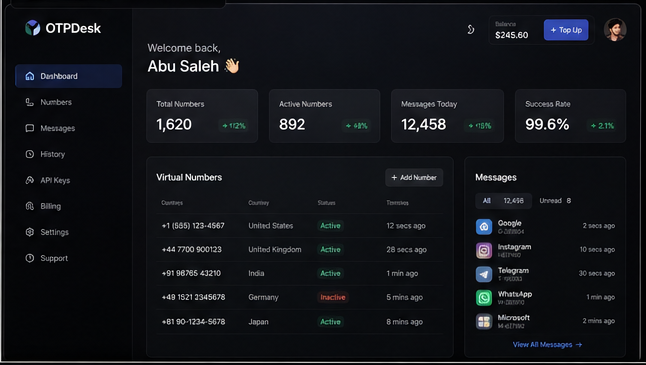Image resolution: width=646 pixels, height=365 pixels.
Task: Select number +1 (555) 123-4567
Action: [193, 226]
